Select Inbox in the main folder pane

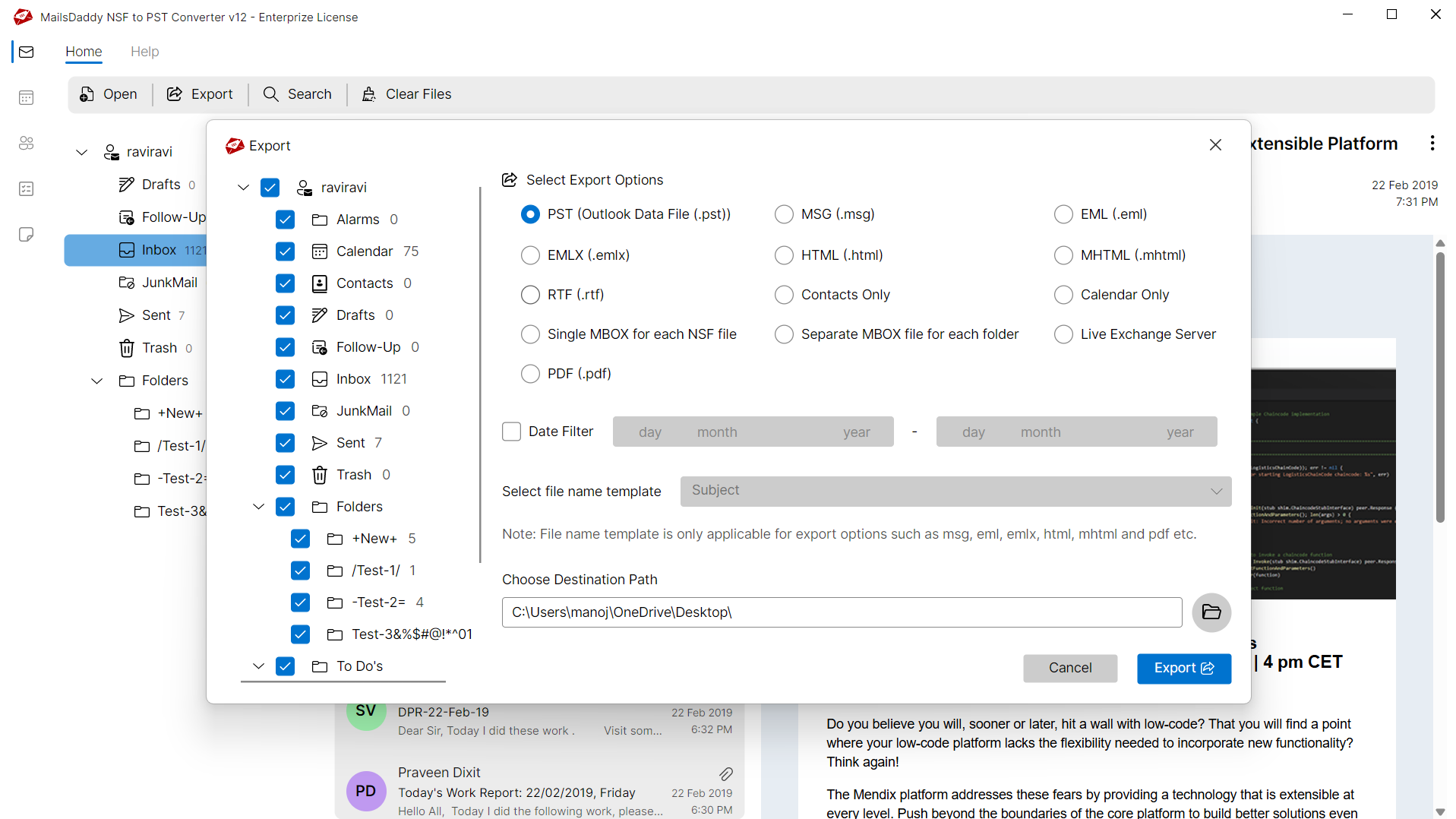point(136,250)
